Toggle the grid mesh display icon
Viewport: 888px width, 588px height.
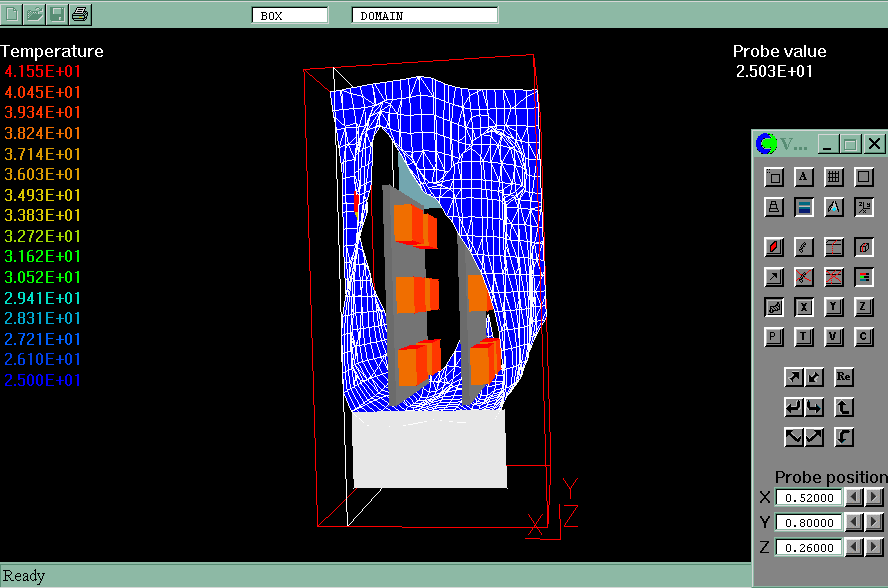(834, 177)
